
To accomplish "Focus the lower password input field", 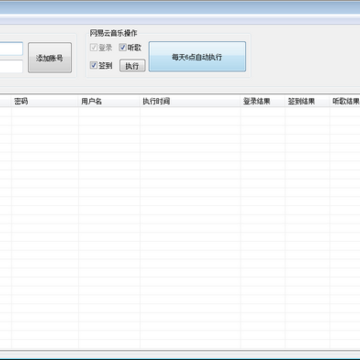I will pyautogui.click(x=11, y=66).
